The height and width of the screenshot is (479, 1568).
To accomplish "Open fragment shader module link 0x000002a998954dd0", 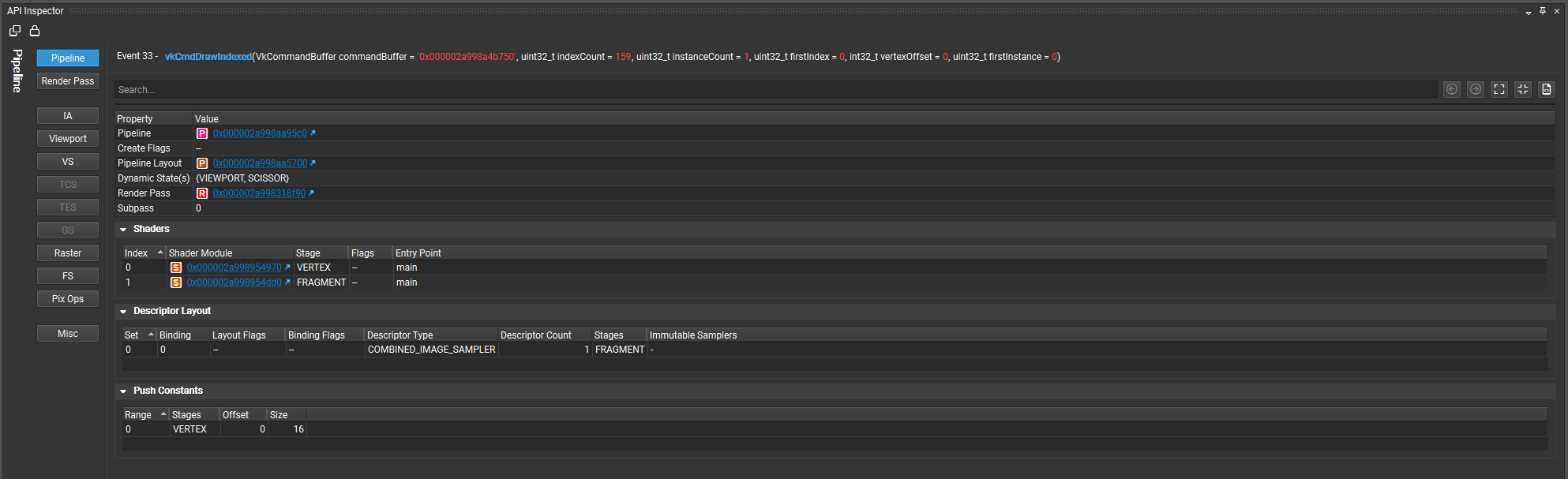I will click(234, 283).
